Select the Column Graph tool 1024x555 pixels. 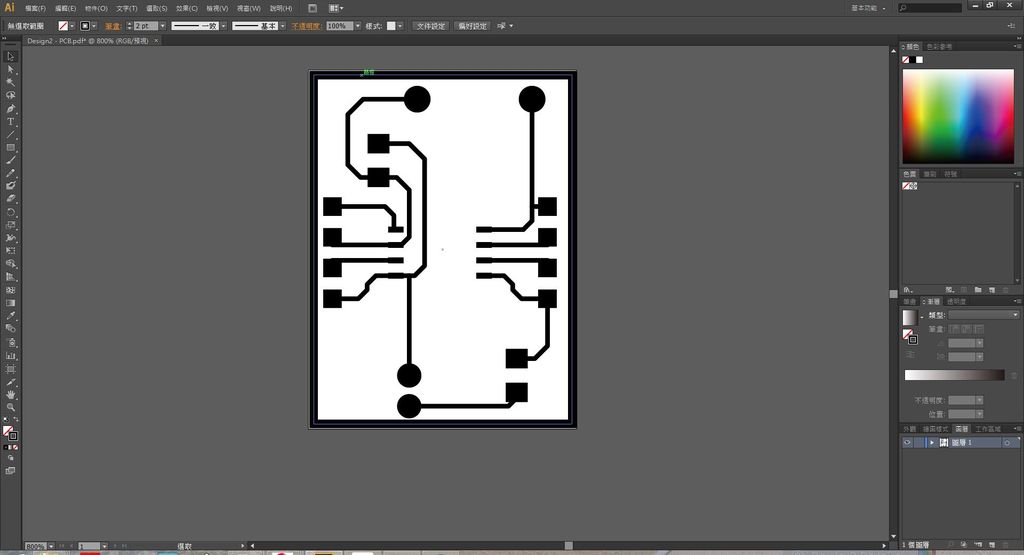(10, 356)
